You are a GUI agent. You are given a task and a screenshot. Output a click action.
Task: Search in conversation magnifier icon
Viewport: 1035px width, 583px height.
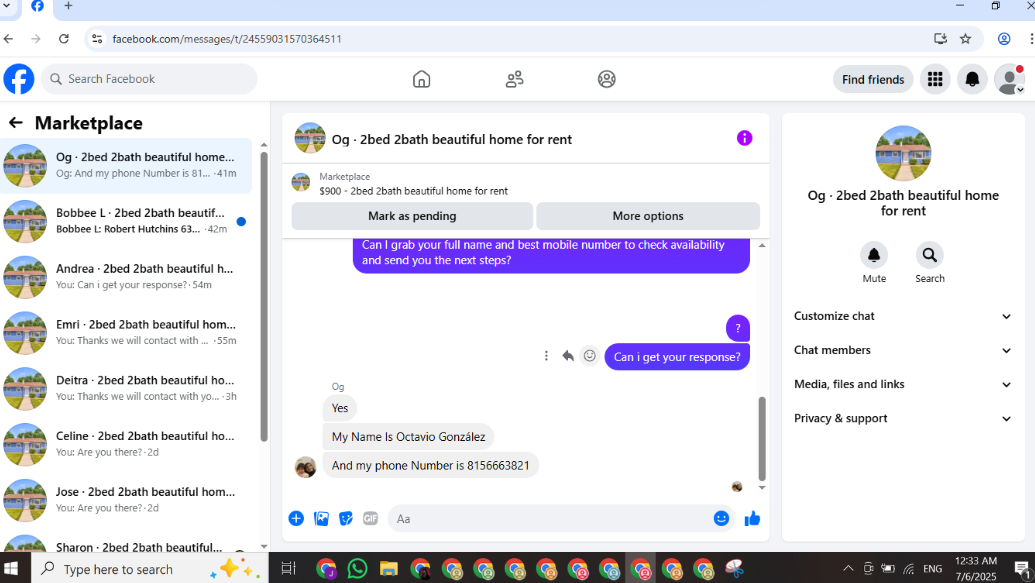929,255
